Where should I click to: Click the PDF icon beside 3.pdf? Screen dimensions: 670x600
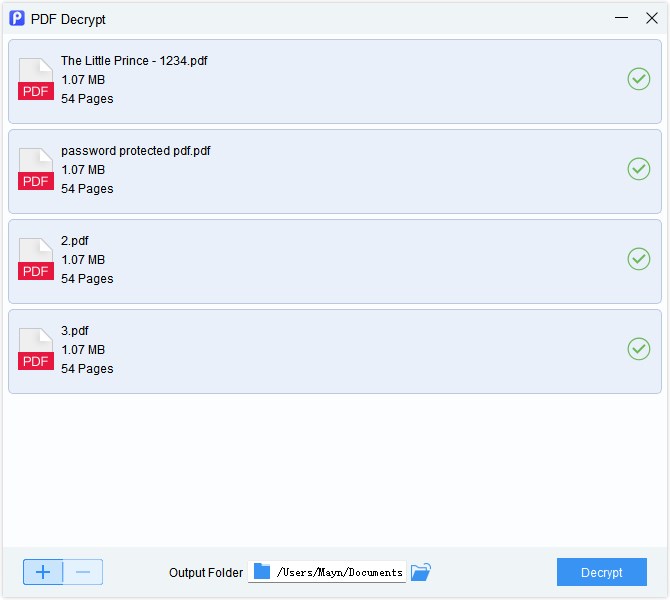pos(35,350)
